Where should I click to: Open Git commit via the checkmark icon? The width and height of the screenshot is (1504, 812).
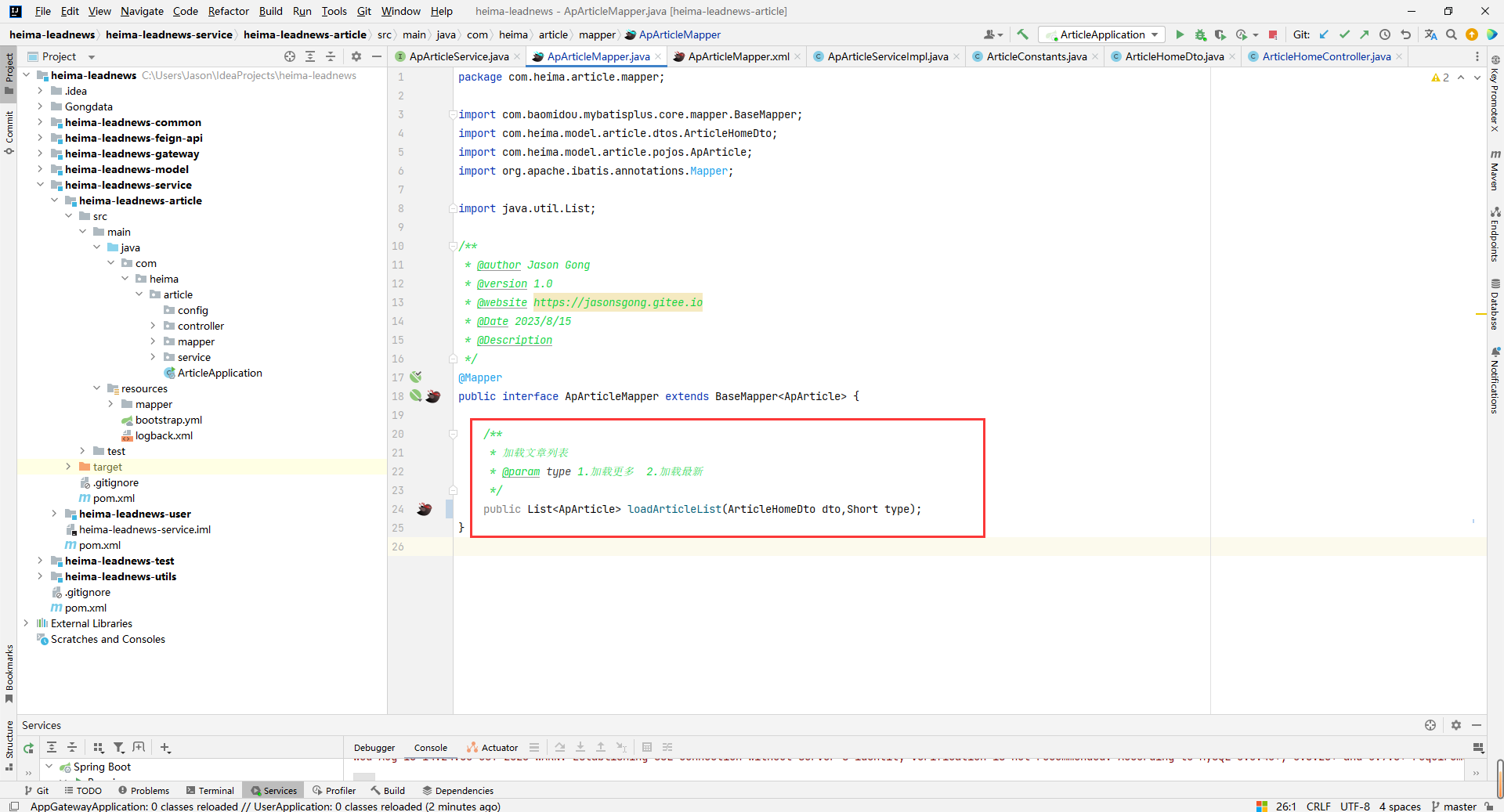coord(1344,34)
